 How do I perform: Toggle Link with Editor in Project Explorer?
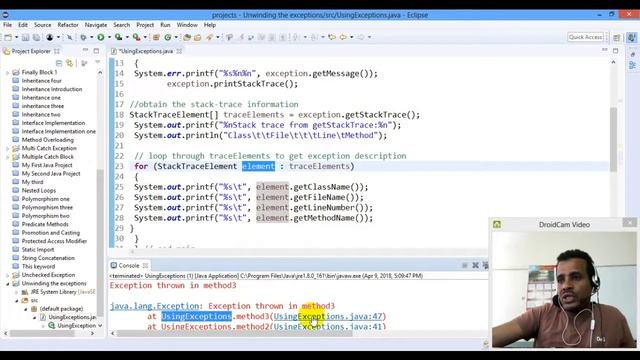(x=70, y=63)
